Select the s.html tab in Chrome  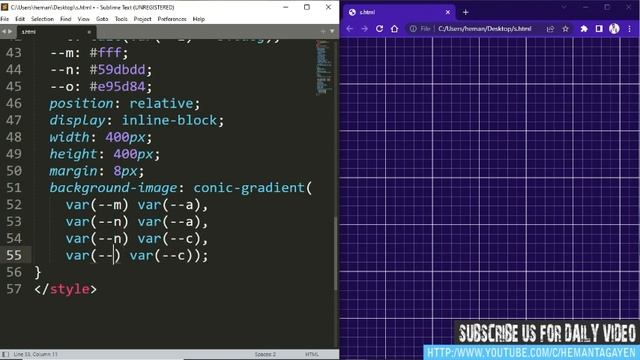click(398, 12)
